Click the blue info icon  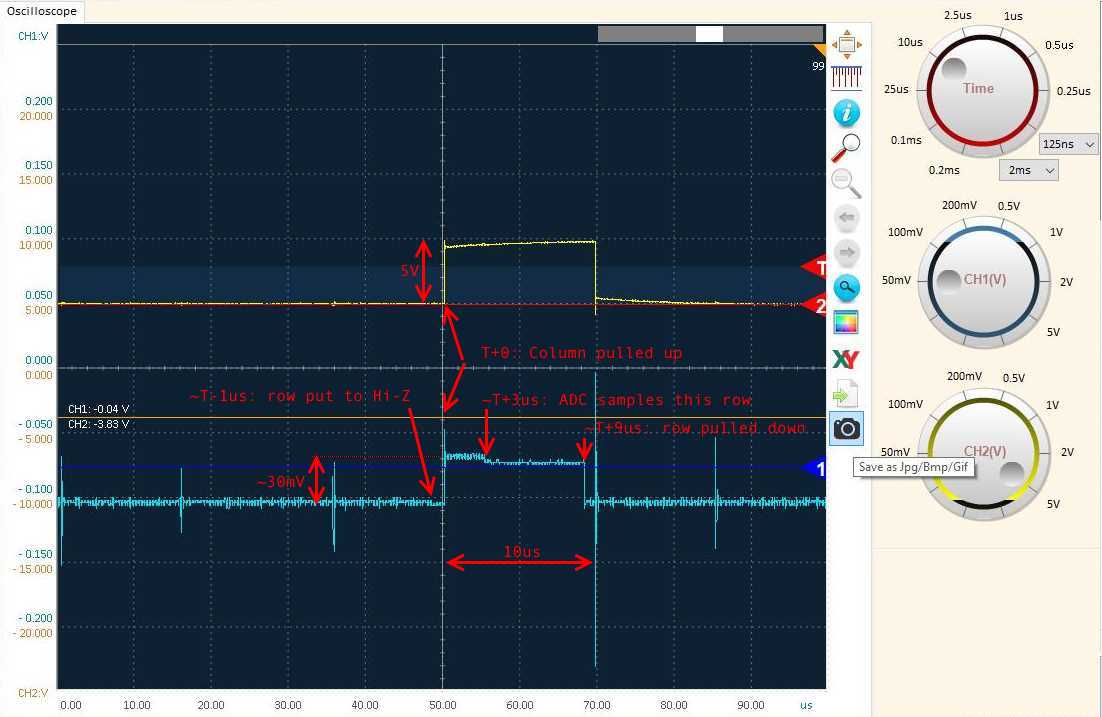pos(846,112)
